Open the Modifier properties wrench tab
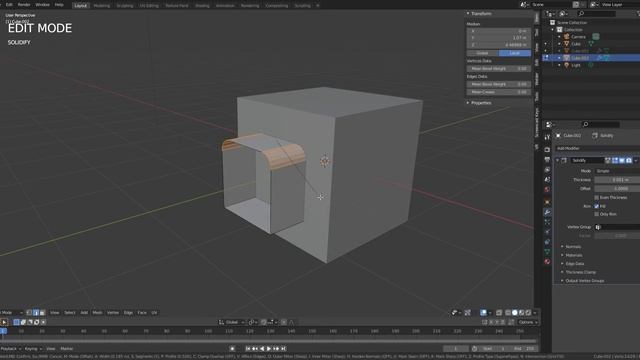The image size is (640, 360). 547,212
